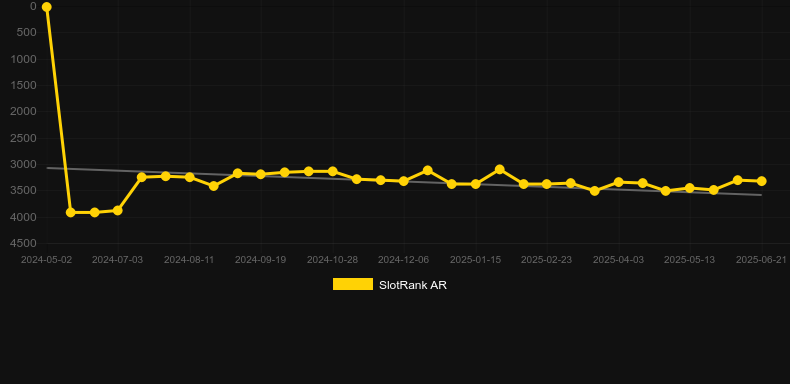Toggle the SlotRank AR legend label
The image size is (790, 384).
coord(413,285)
